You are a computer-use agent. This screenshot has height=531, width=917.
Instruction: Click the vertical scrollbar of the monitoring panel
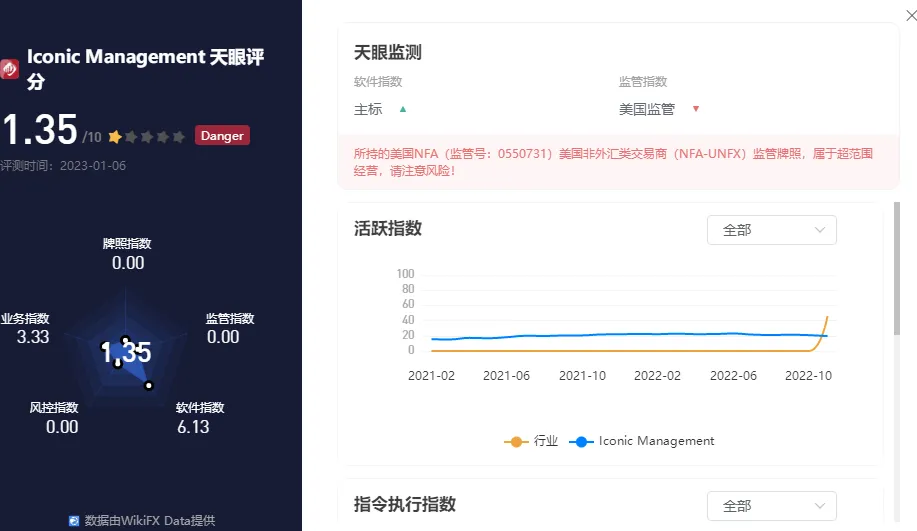point(897,268)
